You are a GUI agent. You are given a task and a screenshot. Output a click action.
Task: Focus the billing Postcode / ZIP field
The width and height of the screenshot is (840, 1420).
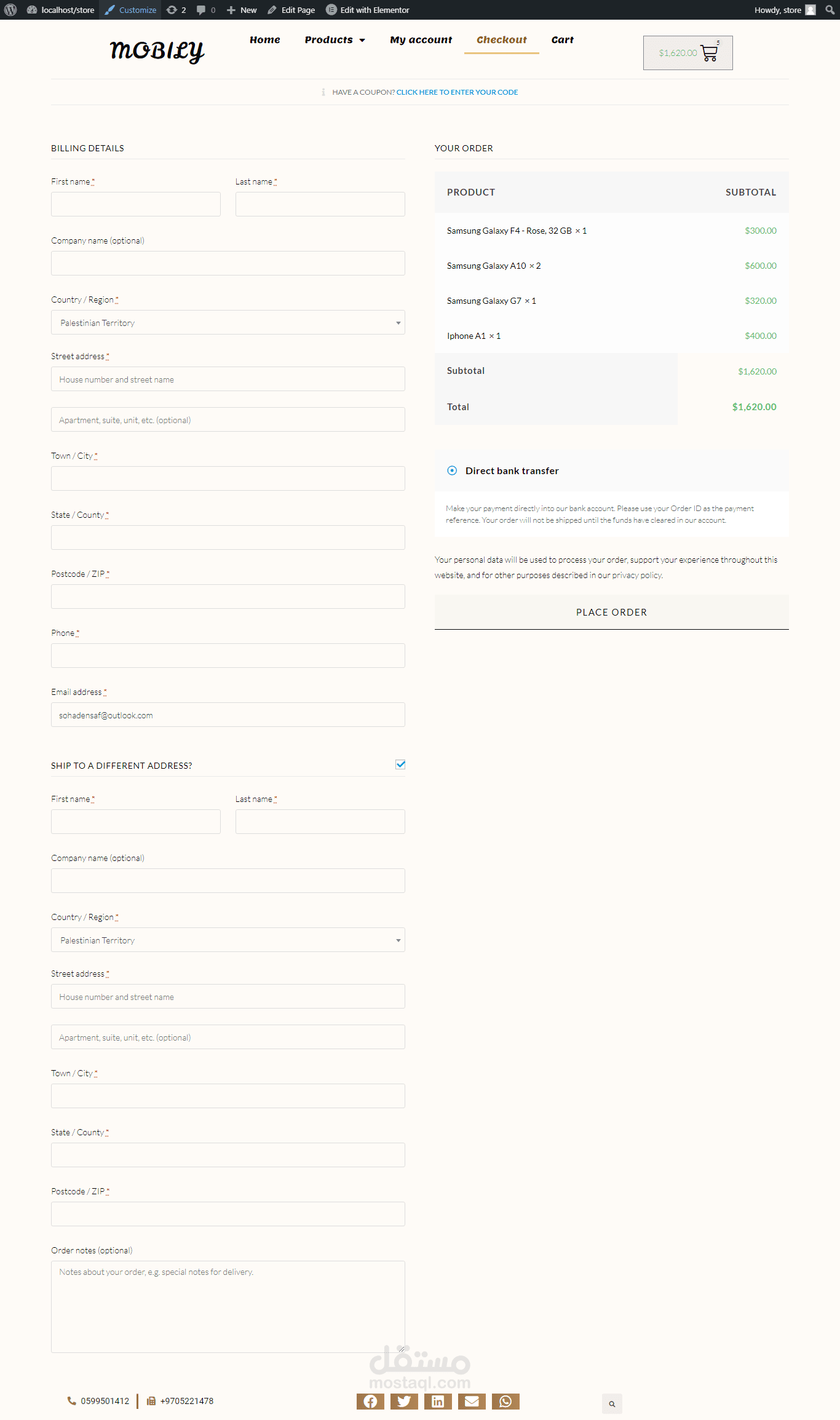(228, 597)
